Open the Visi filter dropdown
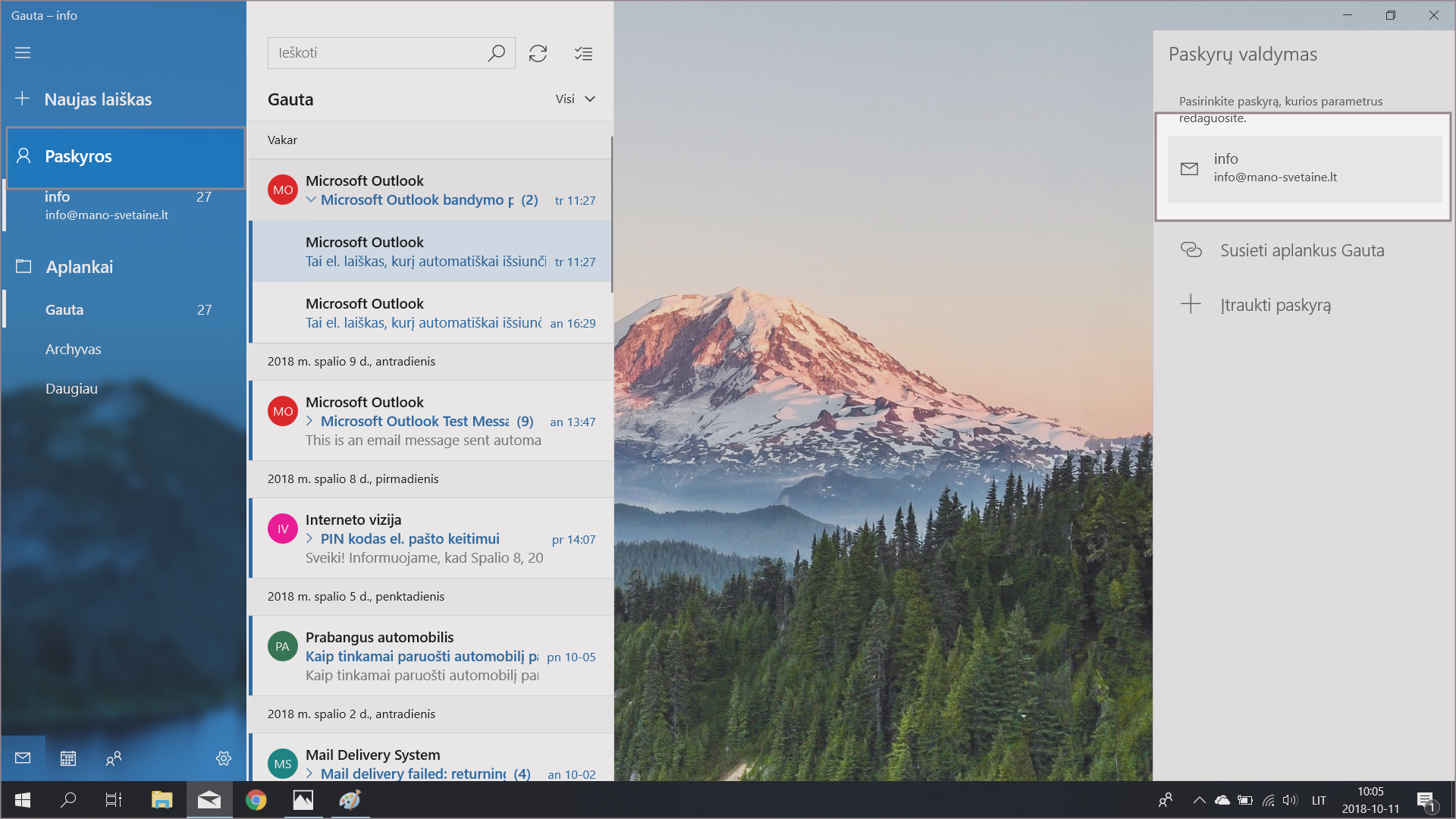Viewport: 1456px width, 819px height. click(575, 99)
